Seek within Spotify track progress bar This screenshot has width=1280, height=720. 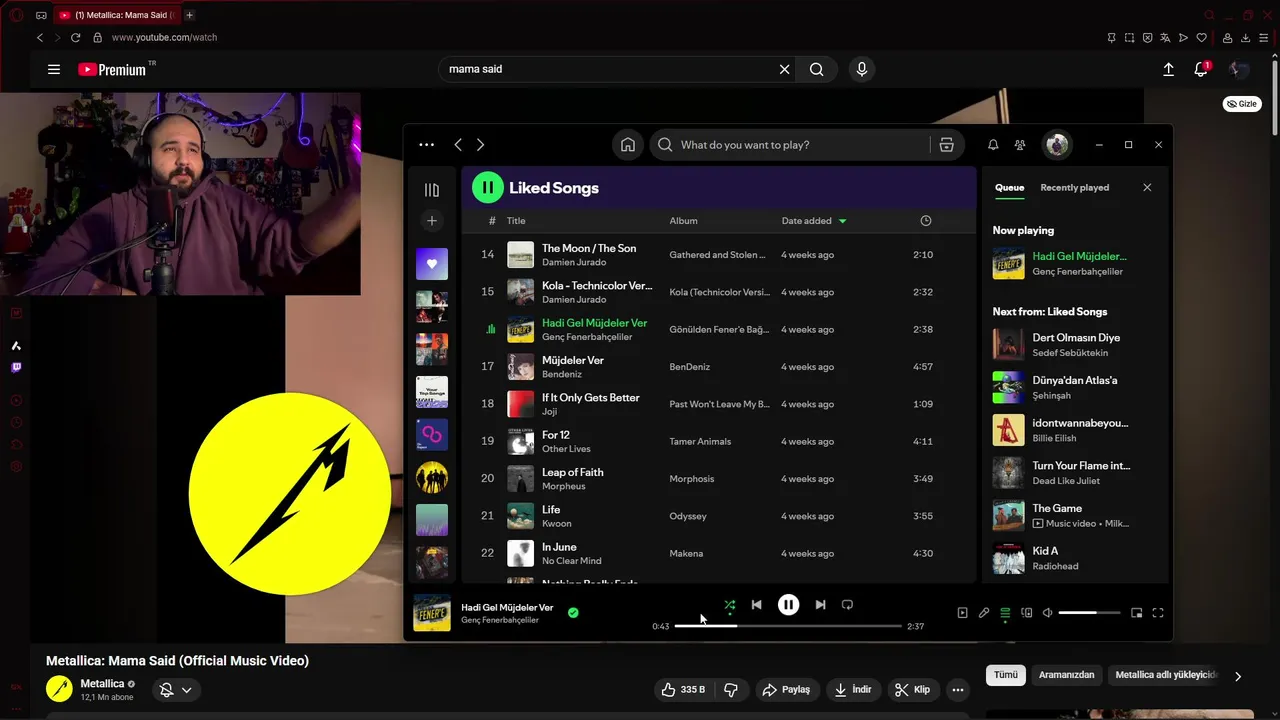coord(788,626)
